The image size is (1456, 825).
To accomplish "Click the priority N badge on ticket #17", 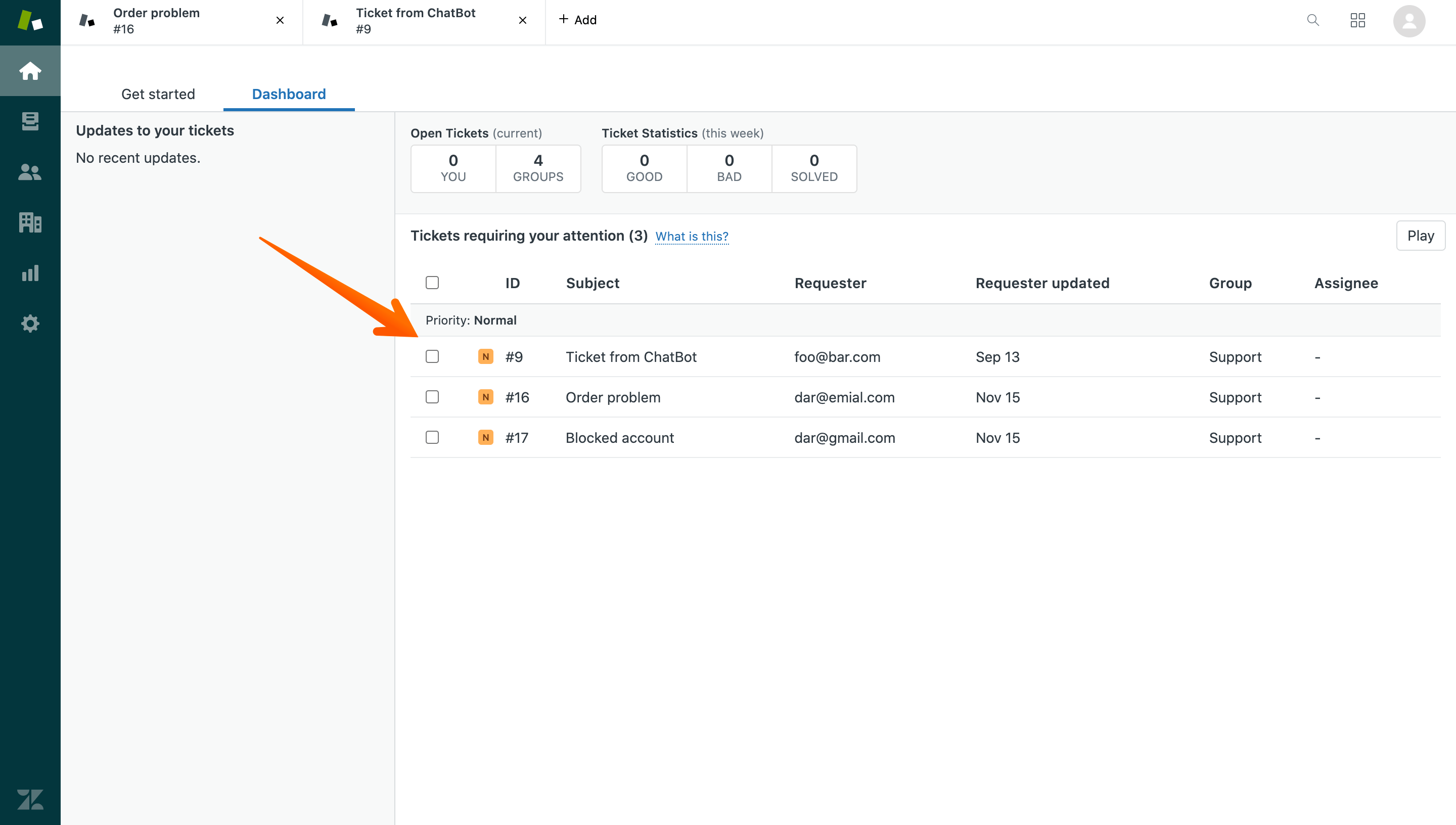I will tap(485, 437).
